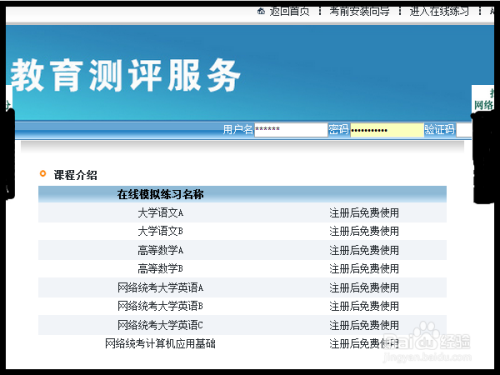
Task: Click 注册后免费使用 for 大学英语C
Action: point(364,325)
